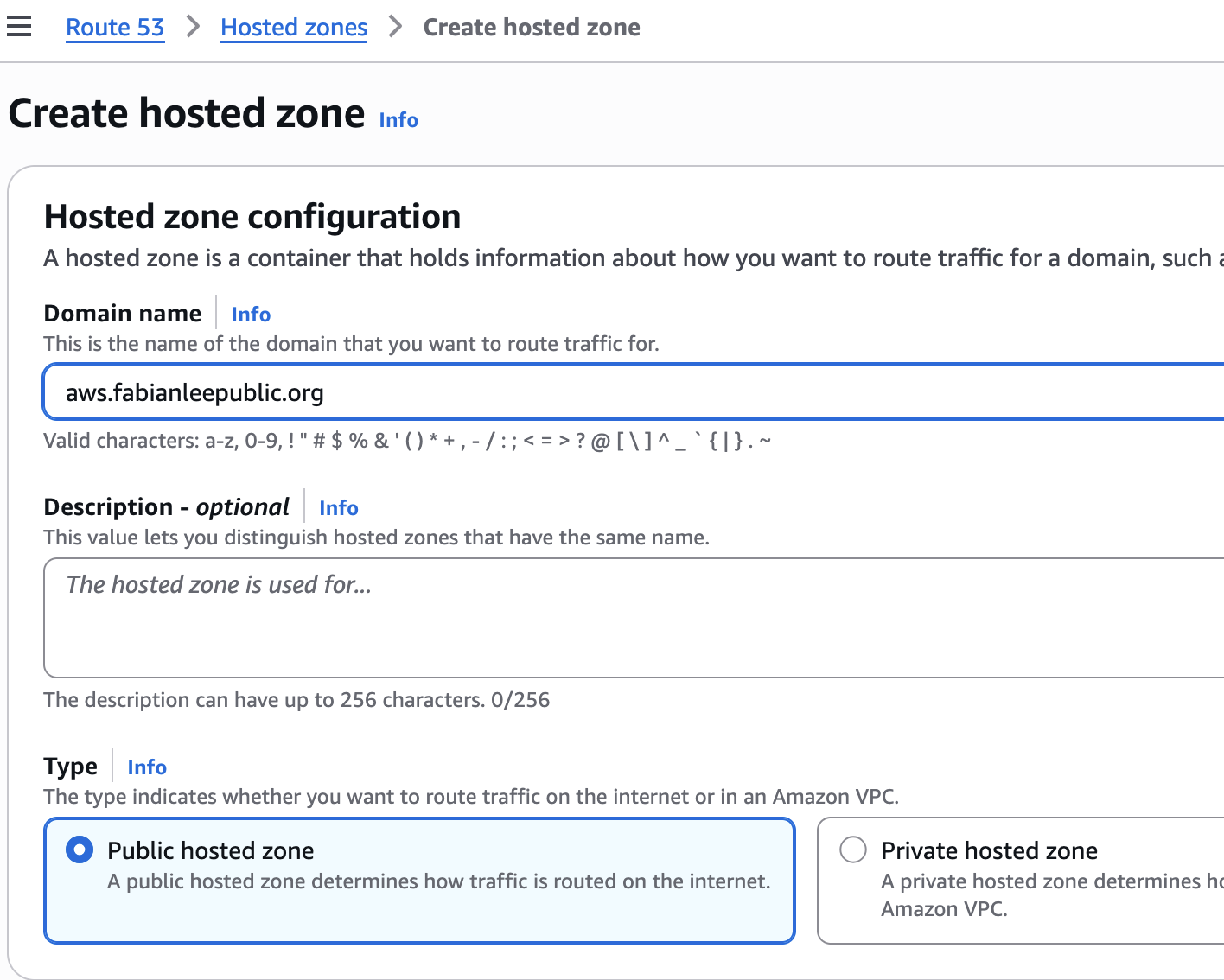Click the 0/256 character counter text
The image size is (1224, 980).
click(520, 700)
